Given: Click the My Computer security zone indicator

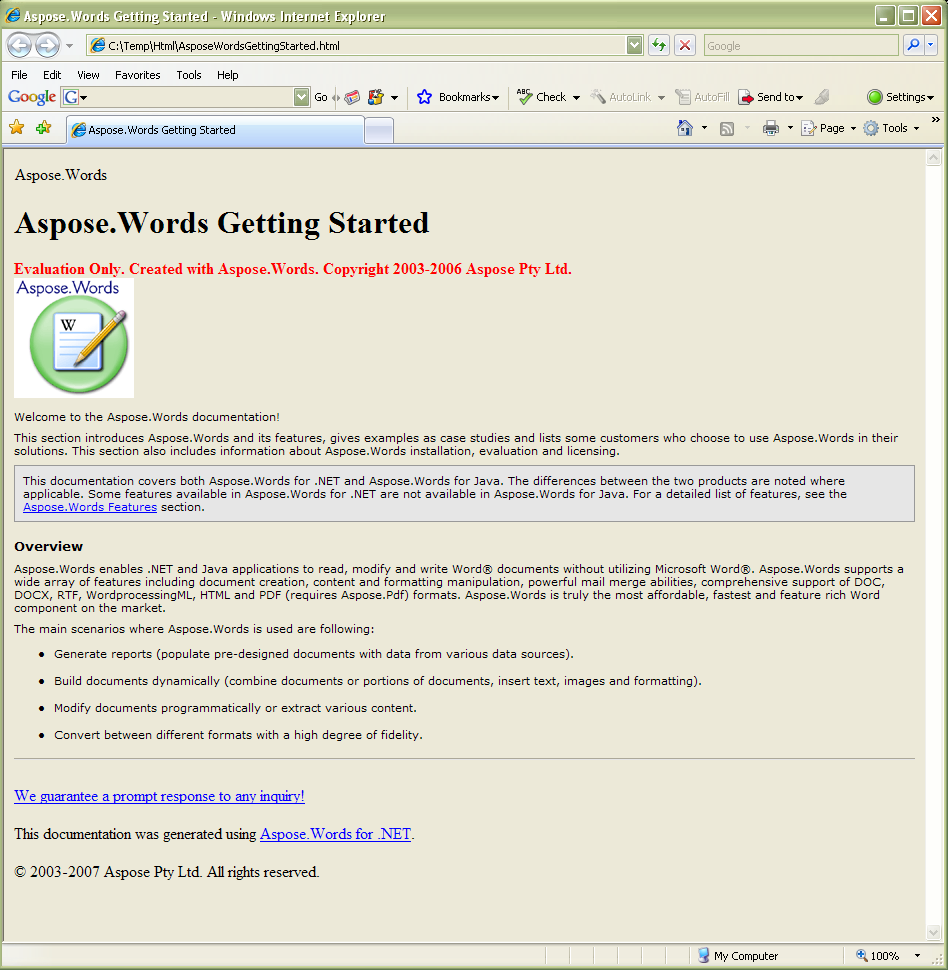Looking at the screenshot, I should 738,956.
